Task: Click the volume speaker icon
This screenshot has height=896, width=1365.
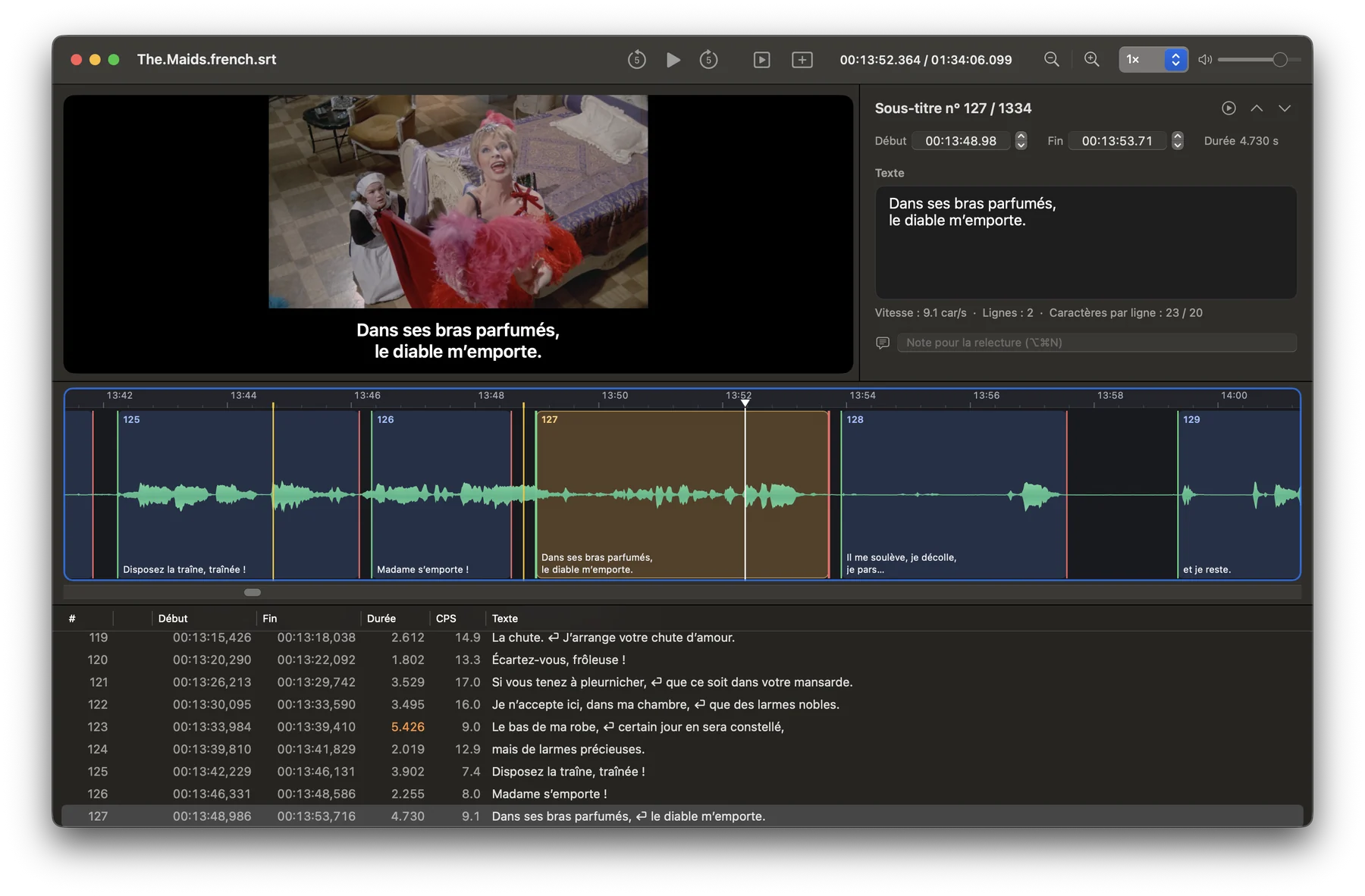Action: point(1205,59)
